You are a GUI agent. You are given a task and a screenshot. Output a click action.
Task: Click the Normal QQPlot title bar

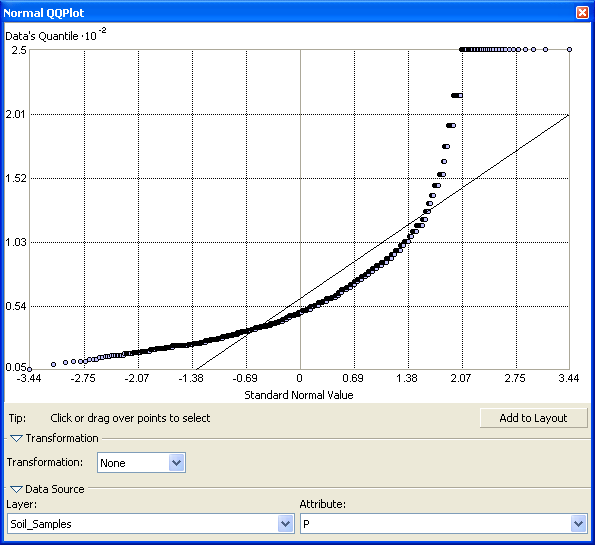pyautogui.click(x=288, y=13)
